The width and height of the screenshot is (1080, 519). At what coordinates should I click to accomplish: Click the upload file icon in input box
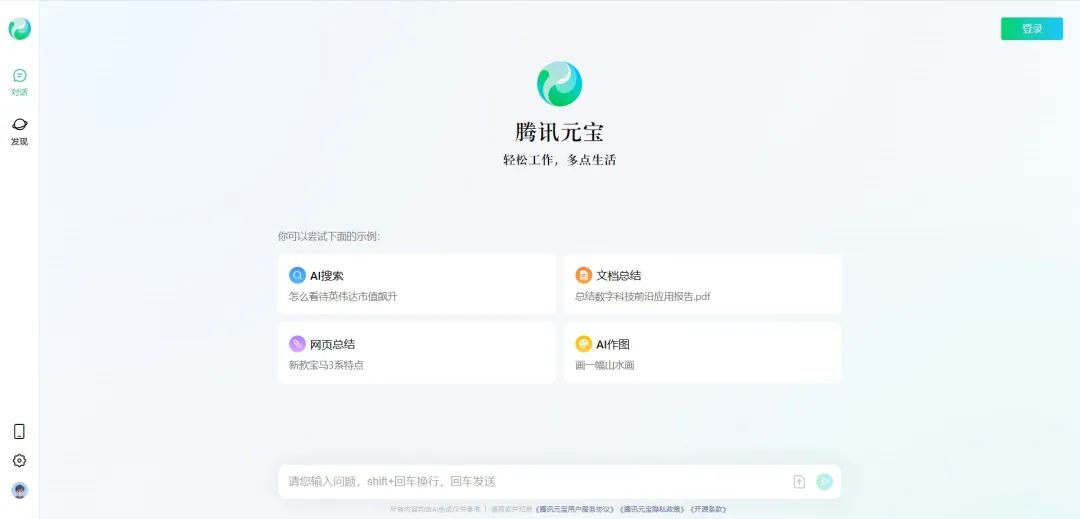click(x=799, y=482)
